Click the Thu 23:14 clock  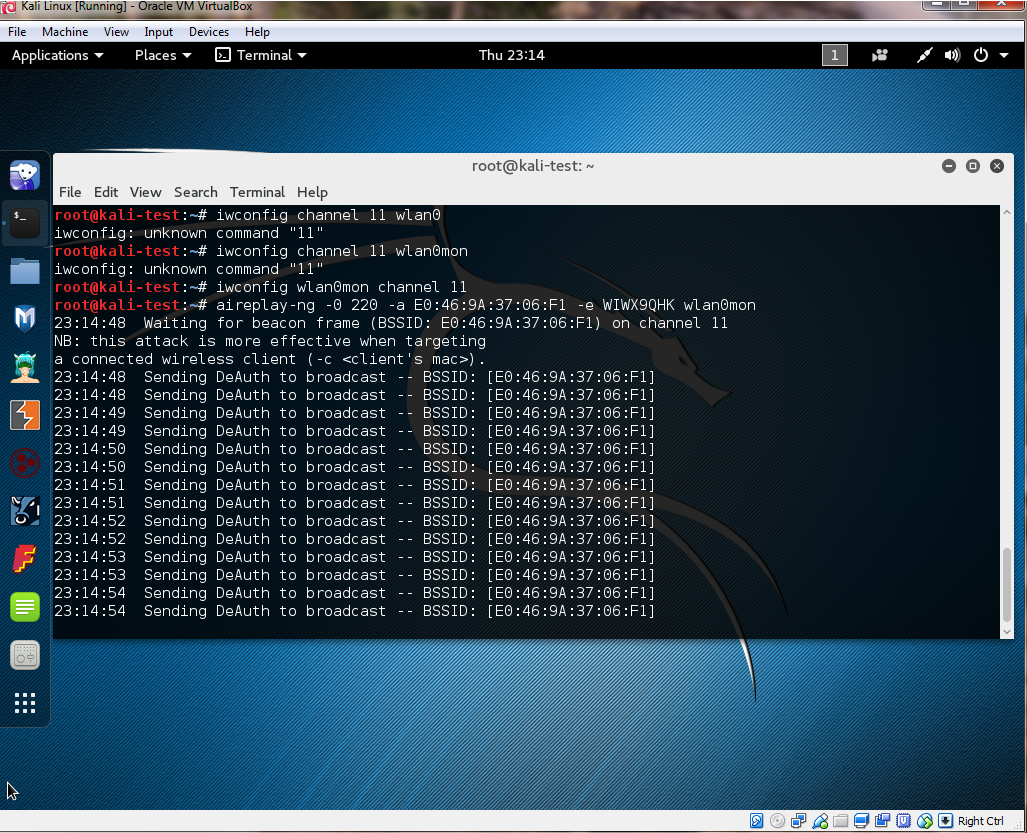pyautogui.click(x=512, y=55)
